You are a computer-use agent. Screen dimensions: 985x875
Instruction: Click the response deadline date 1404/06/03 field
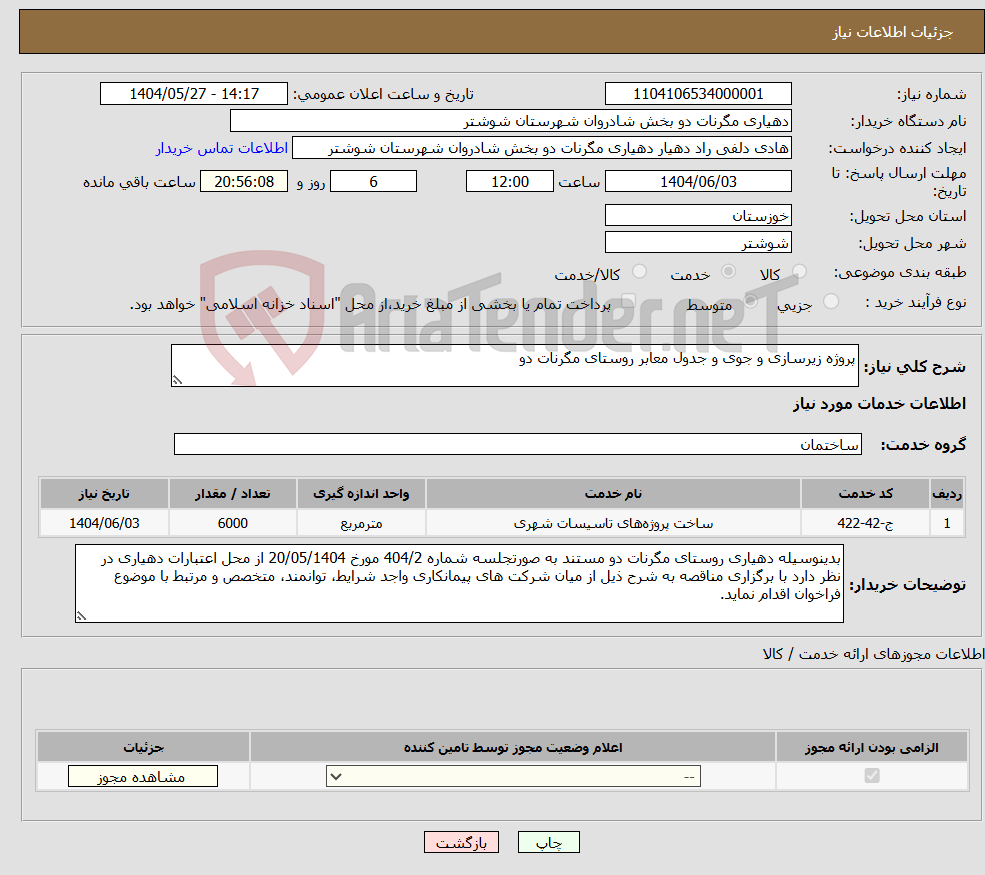pos(698,182)
